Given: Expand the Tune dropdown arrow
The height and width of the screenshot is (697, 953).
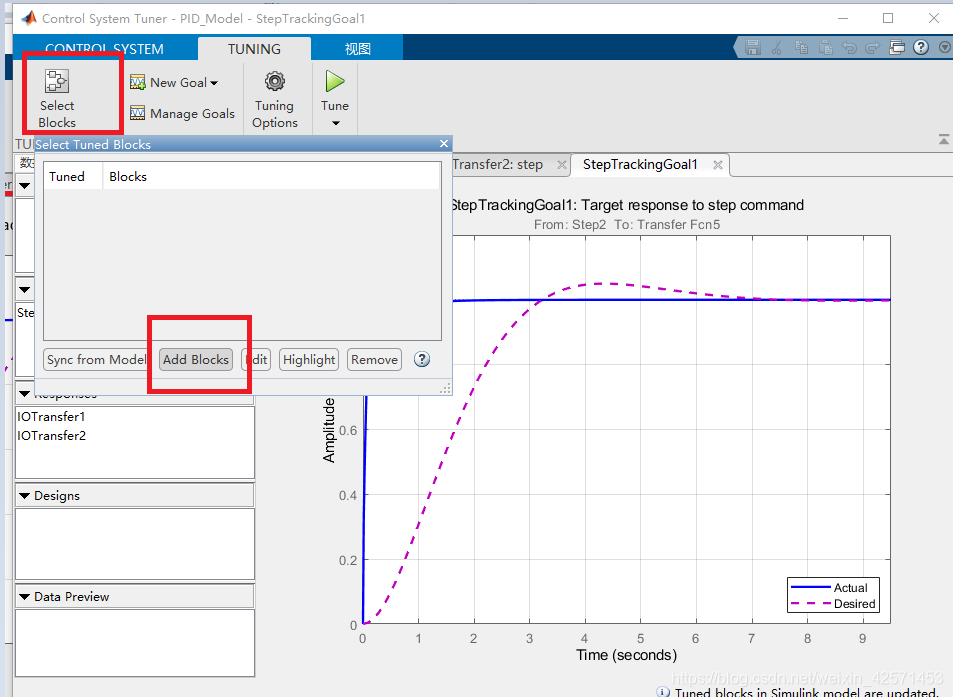Looking at the screenshot, I should click(x=335, y=123).
